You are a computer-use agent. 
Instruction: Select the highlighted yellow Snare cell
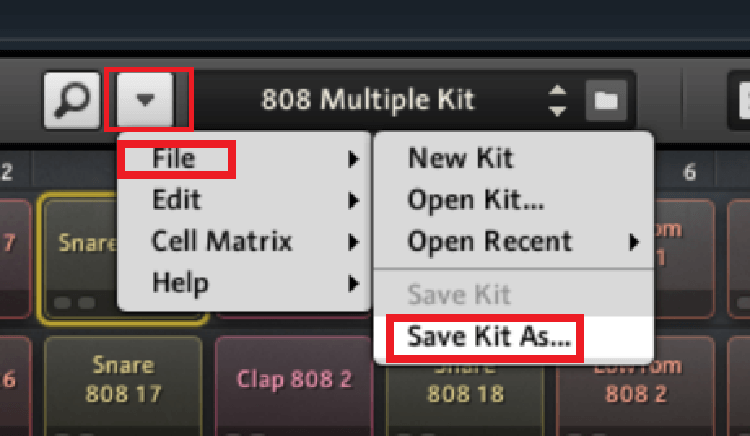[79, 258]
